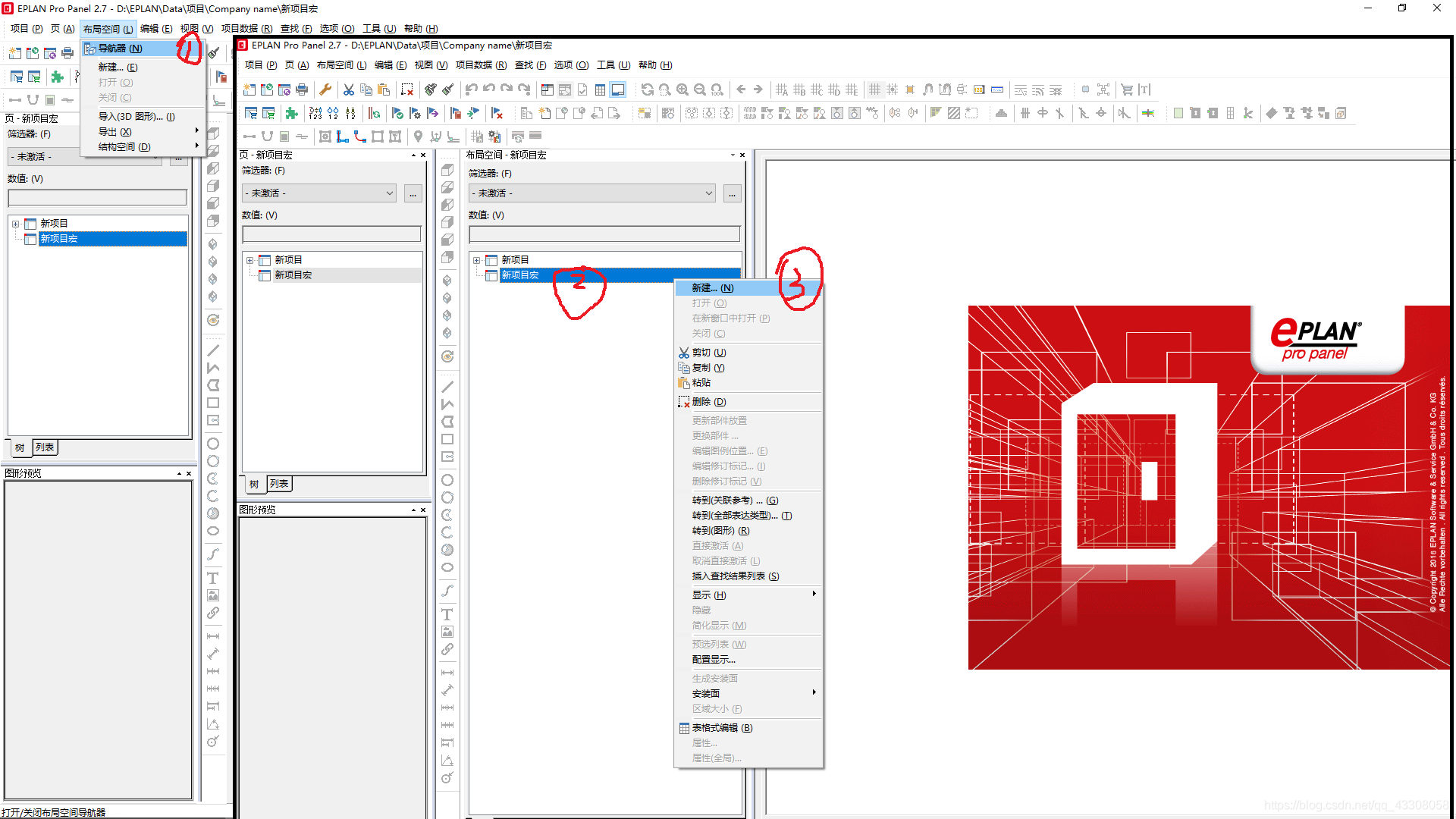Expand the 显示 (H) submenu arrow
The width and height of the screenshot is (1456, 819).
pyautogui.click(x=814, y=595)
